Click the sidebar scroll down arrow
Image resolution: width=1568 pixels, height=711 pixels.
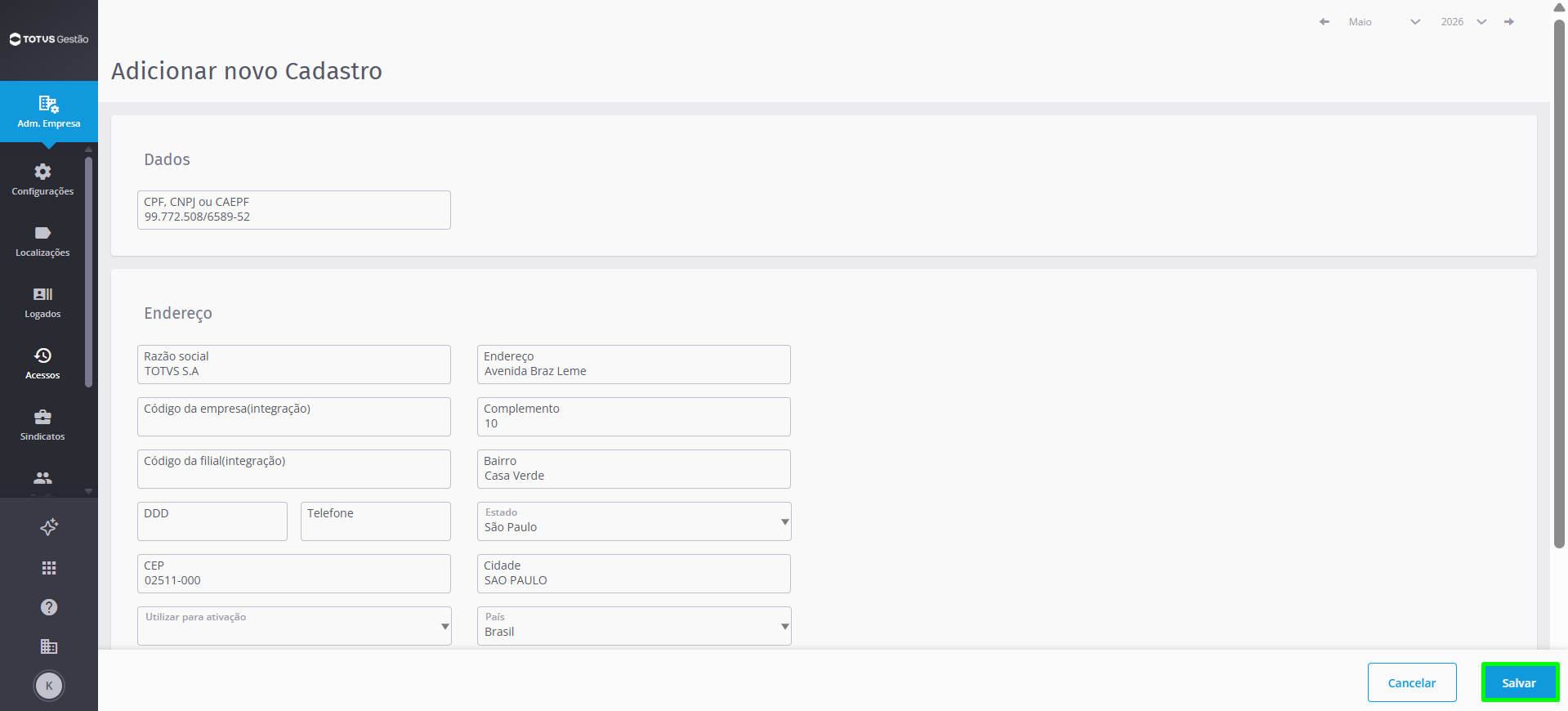(88, 492)
